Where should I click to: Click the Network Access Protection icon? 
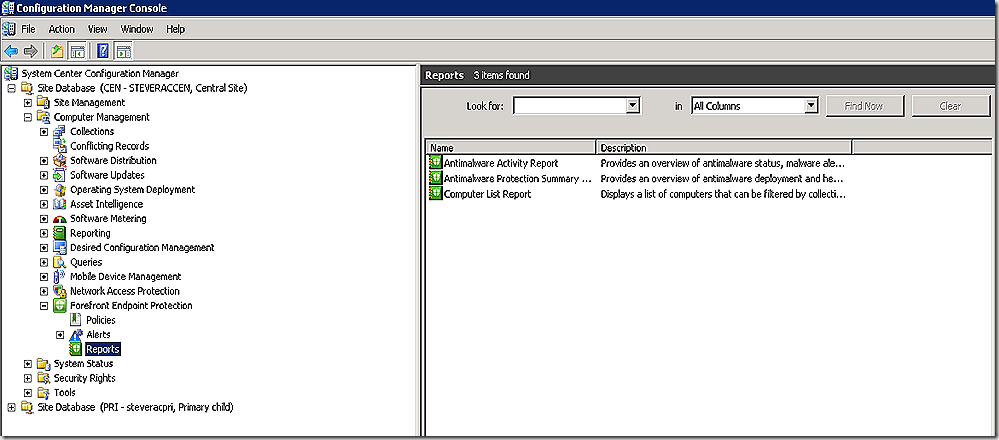60,291
